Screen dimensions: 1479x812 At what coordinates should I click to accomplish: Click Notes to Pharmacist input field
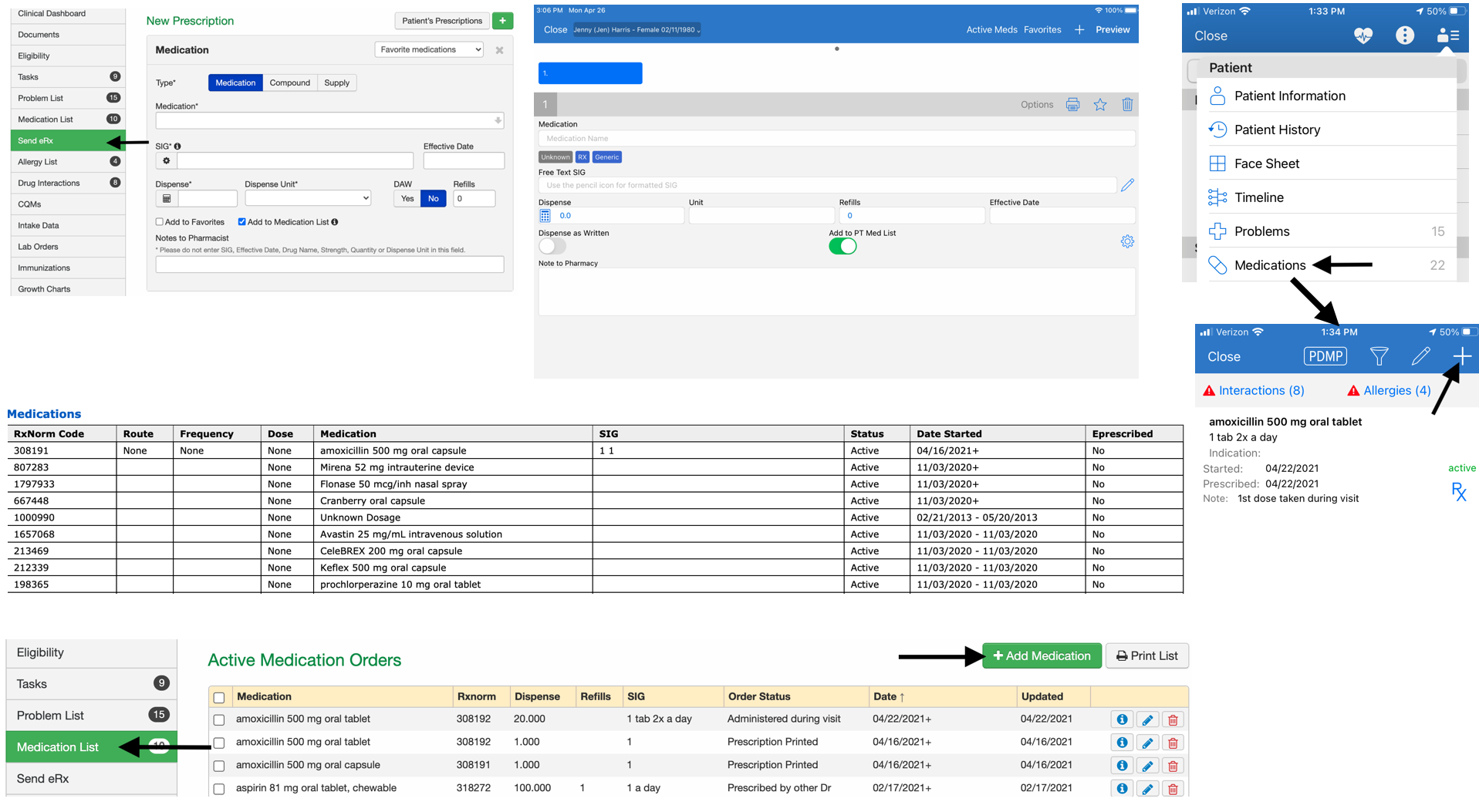[329, 264]
